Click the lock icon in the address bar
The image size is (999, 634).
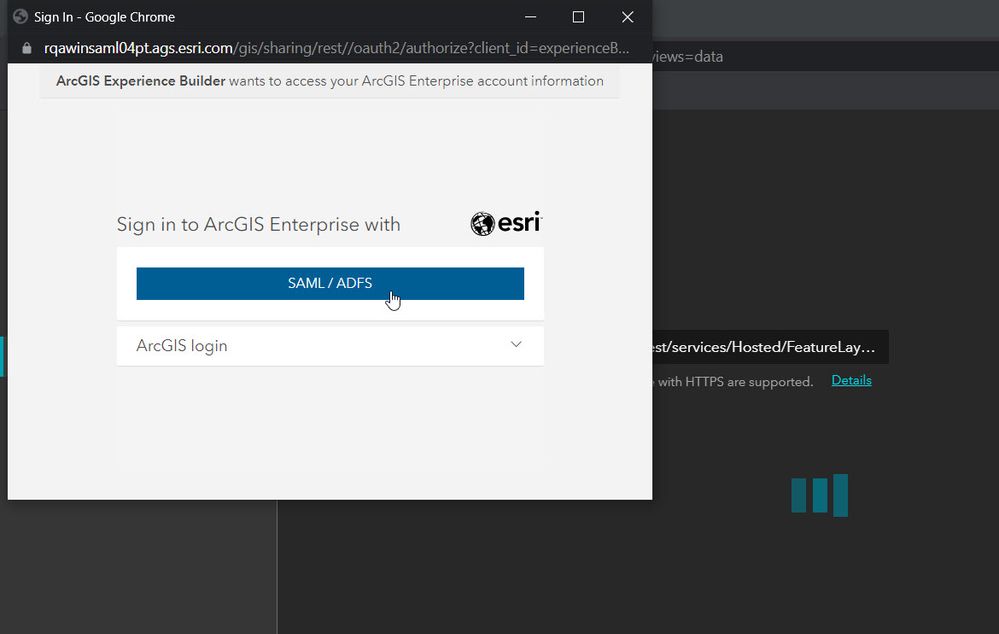pyautogui.click(x=27, y=48)
